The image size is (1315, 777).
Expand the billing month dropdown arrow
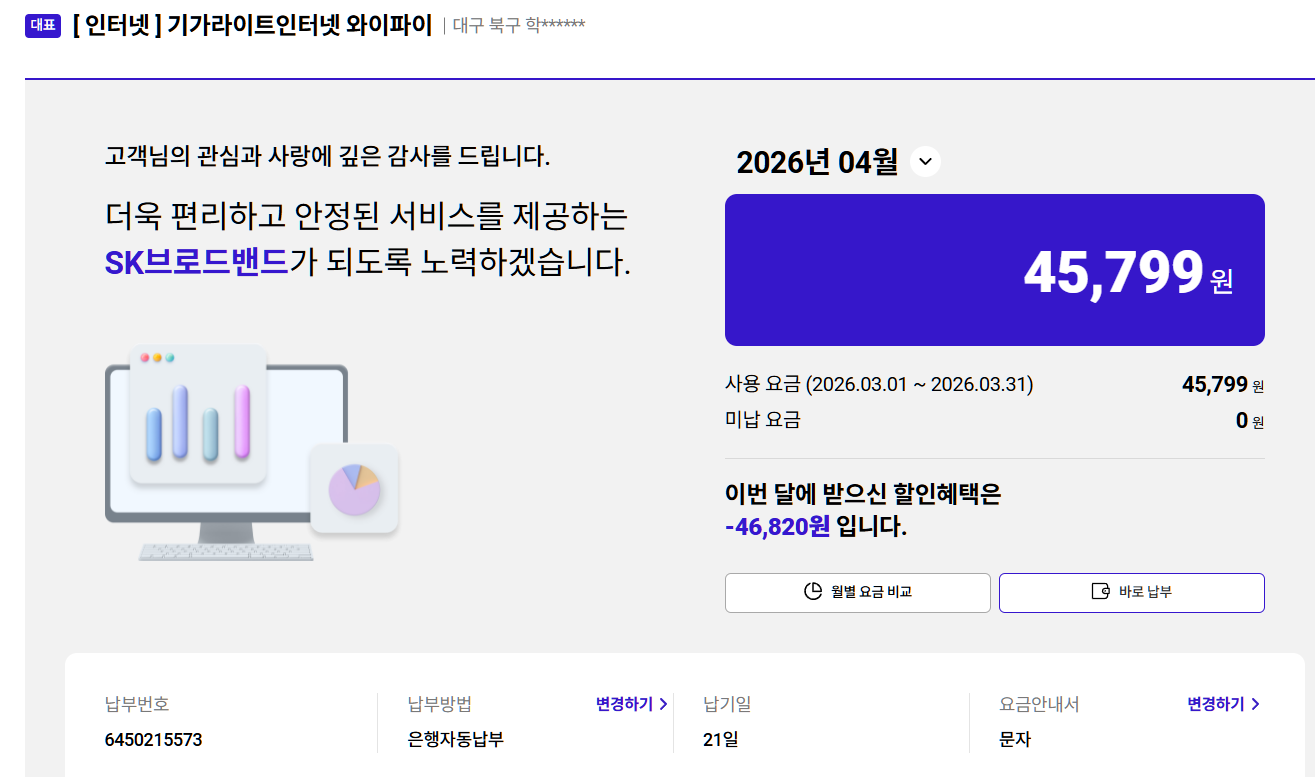(x=926, y=161)
